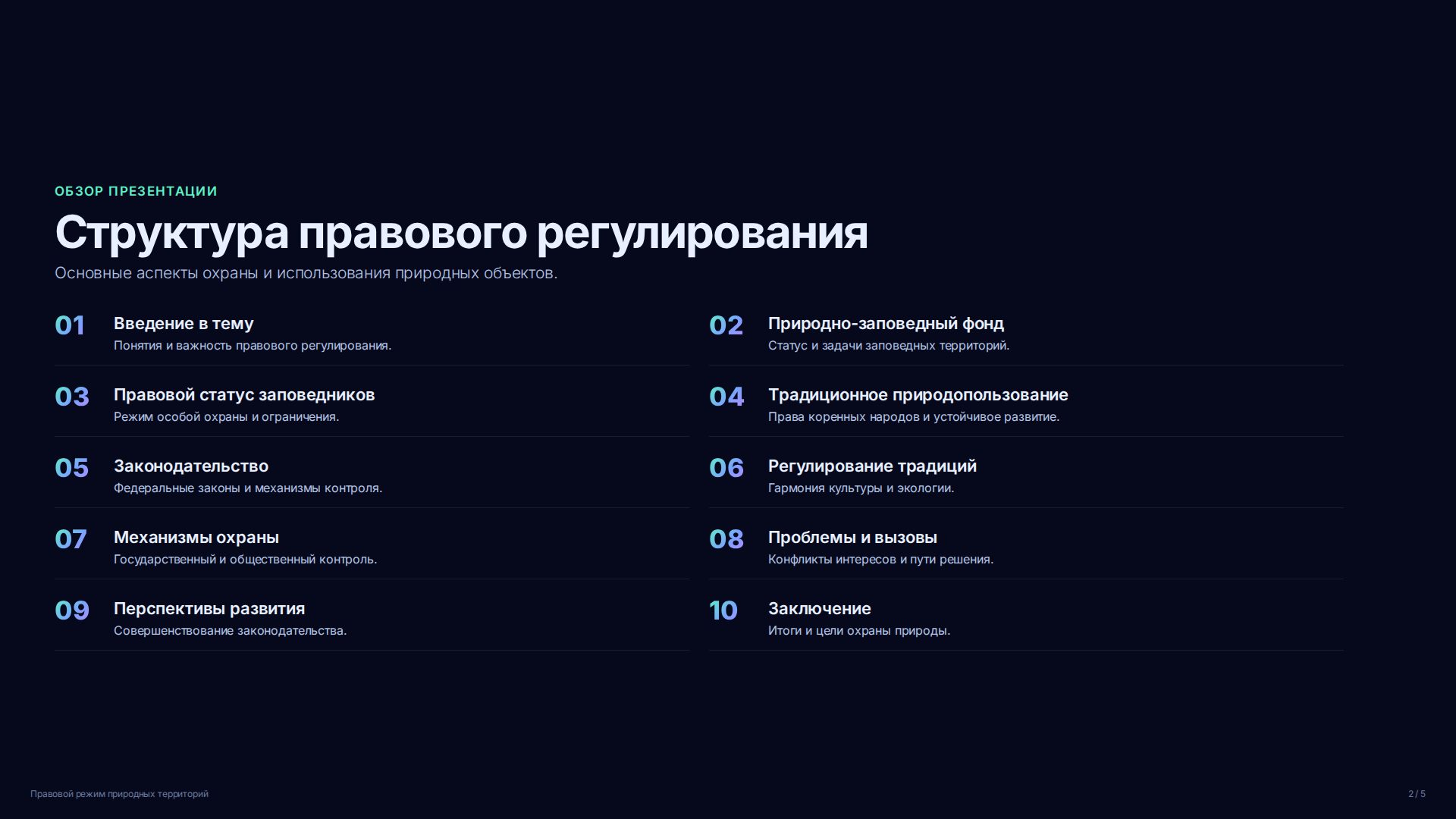The width and height of the screenshot is (1456, 819).
Task: Click the number 04
Action: [x=726, y=397]
